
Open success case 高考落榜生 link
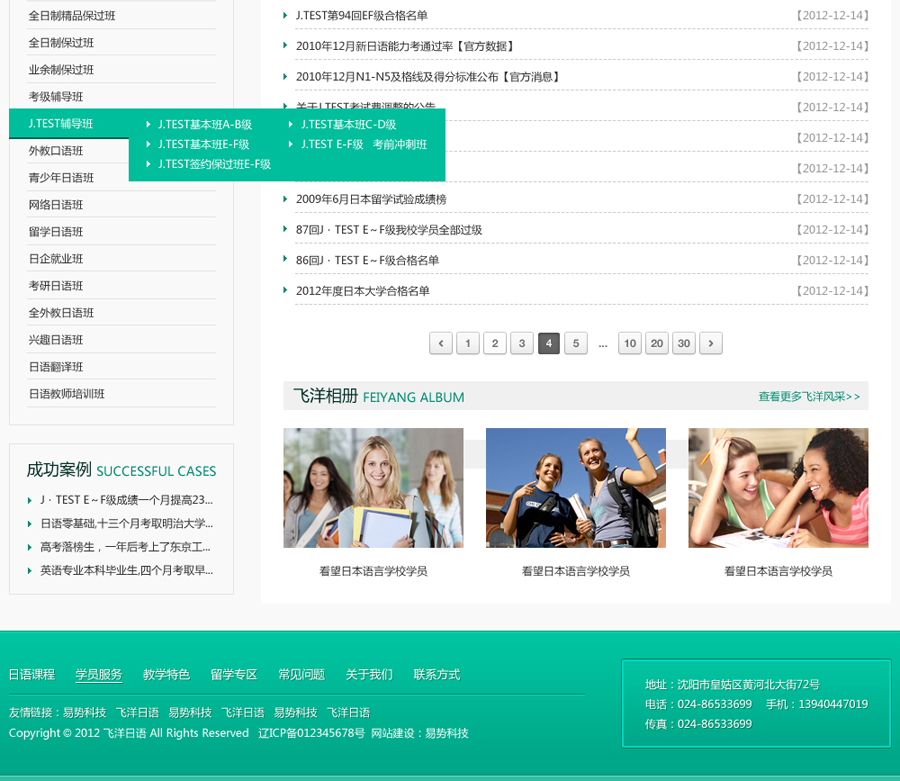(125, 547)
